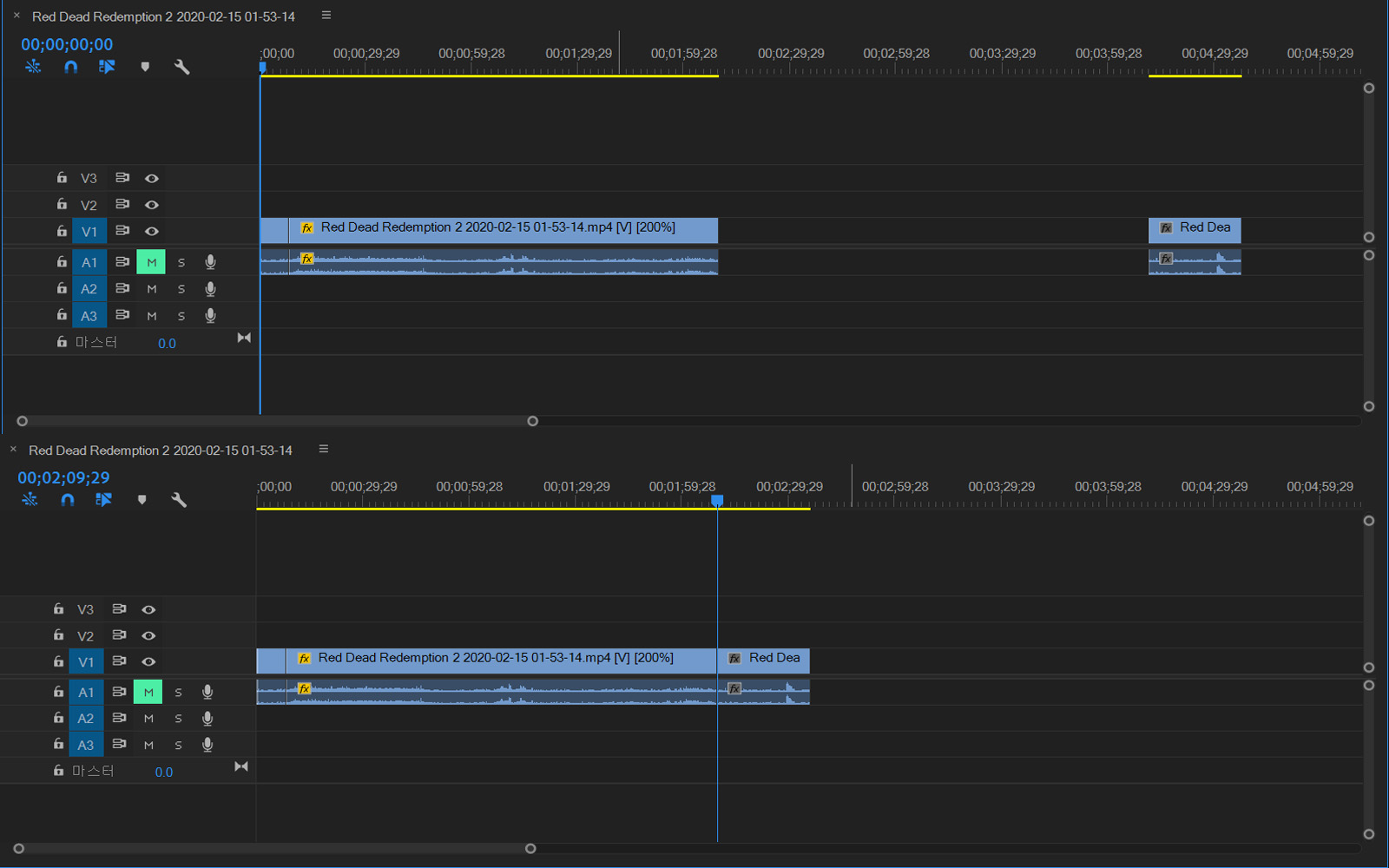Select top Red Dead Redemption 2 sequence tab
Viewport: 1389px width, 868px height.
[163, 16]
